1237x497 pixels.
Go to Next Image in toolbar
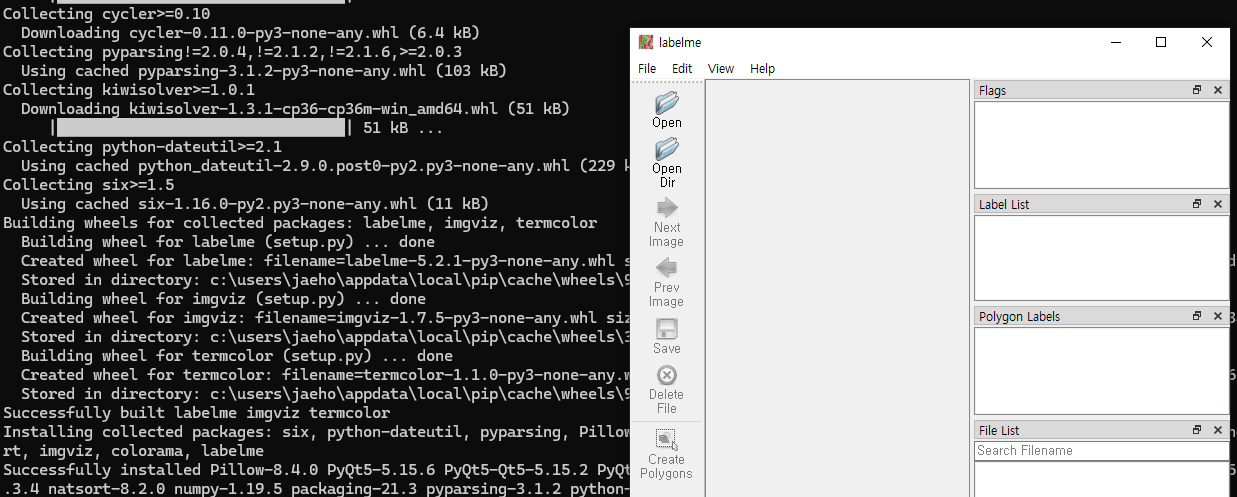point(667,222)
